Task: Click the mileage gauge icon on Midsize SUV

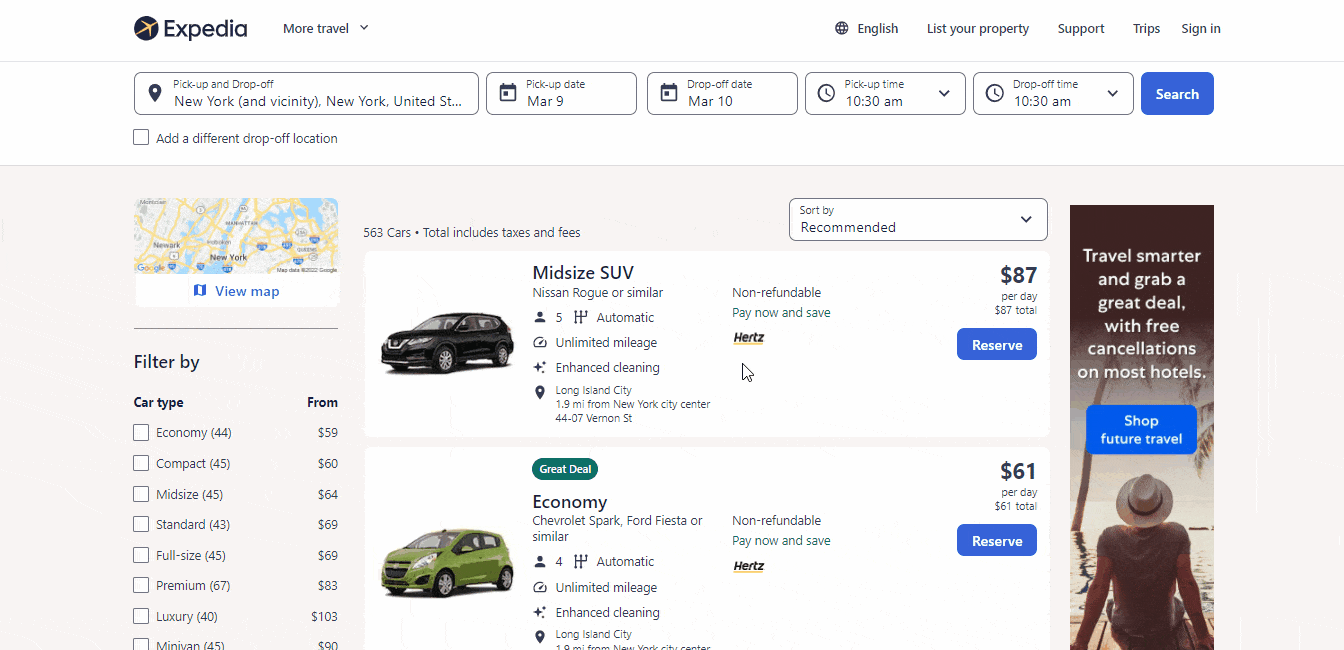Action: pyautogui.click(x=540, y=342)
